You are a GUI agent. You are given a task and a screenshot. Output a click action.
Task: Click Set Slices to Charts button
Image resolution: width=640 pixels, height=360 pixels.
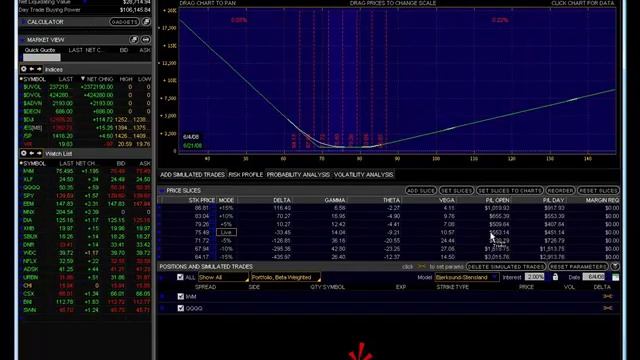pos(510,191)
